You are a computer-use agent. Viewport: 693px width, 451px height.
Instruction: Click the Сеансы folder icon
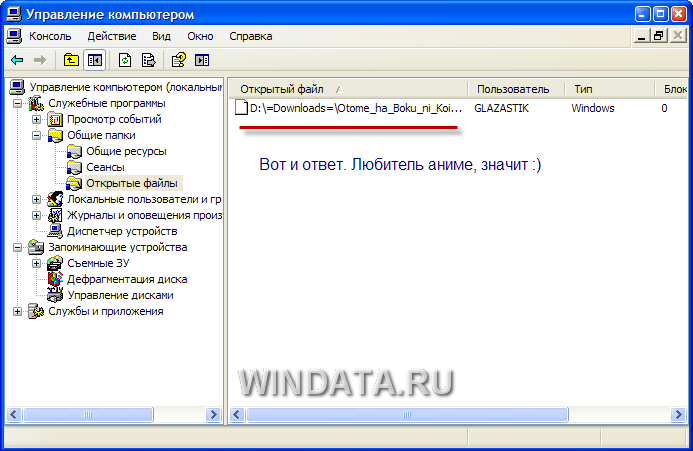(74, 167)
